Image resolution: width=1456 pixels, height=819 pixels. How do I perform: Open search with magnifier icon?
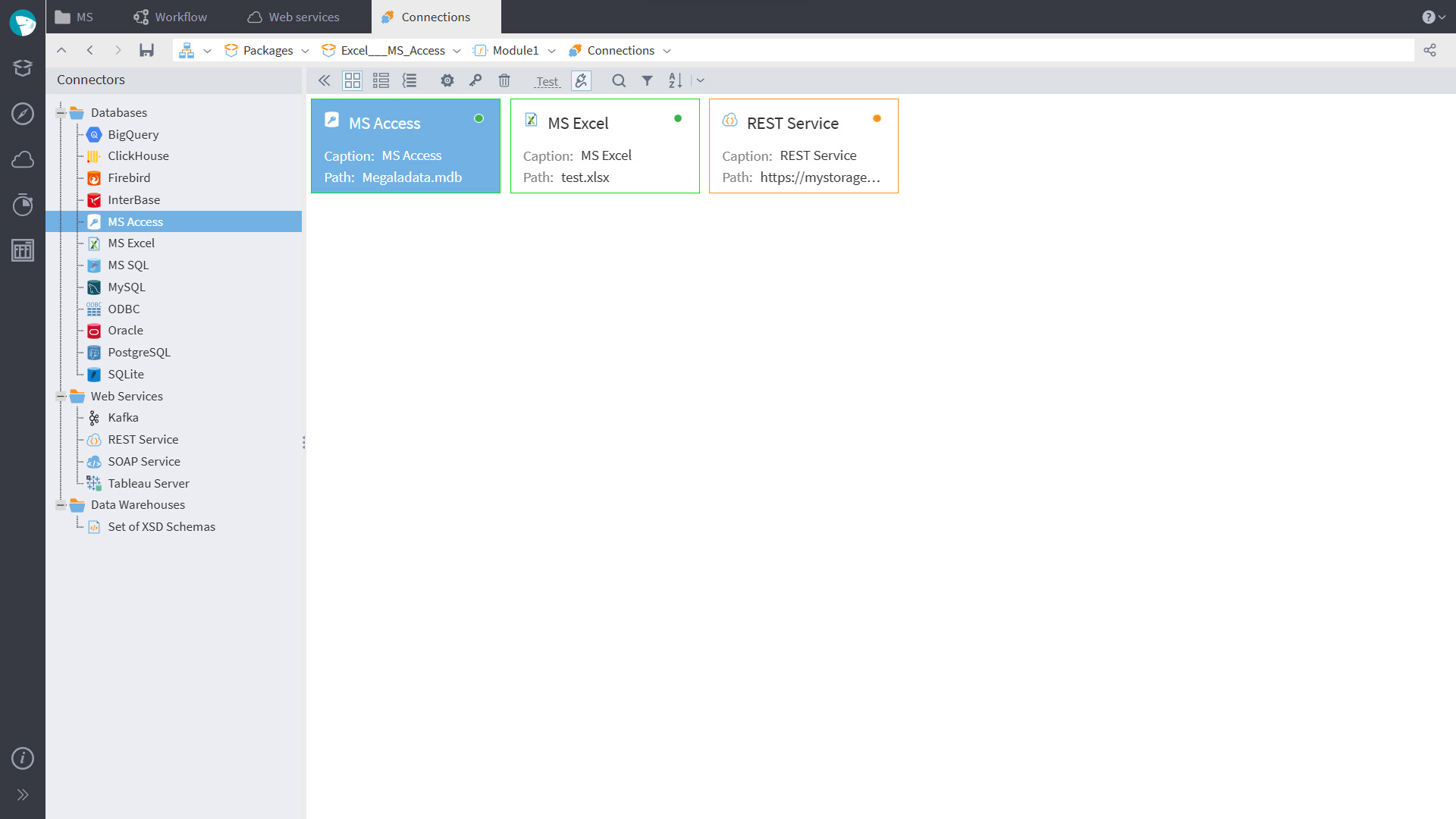tap(619, 80)
